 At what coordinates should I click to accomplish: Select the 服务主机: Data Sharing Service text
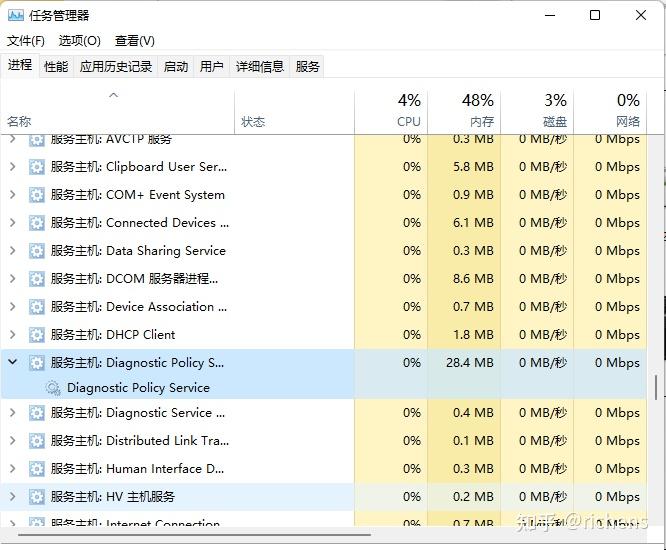pyautogui.click(x=138, y=251)
